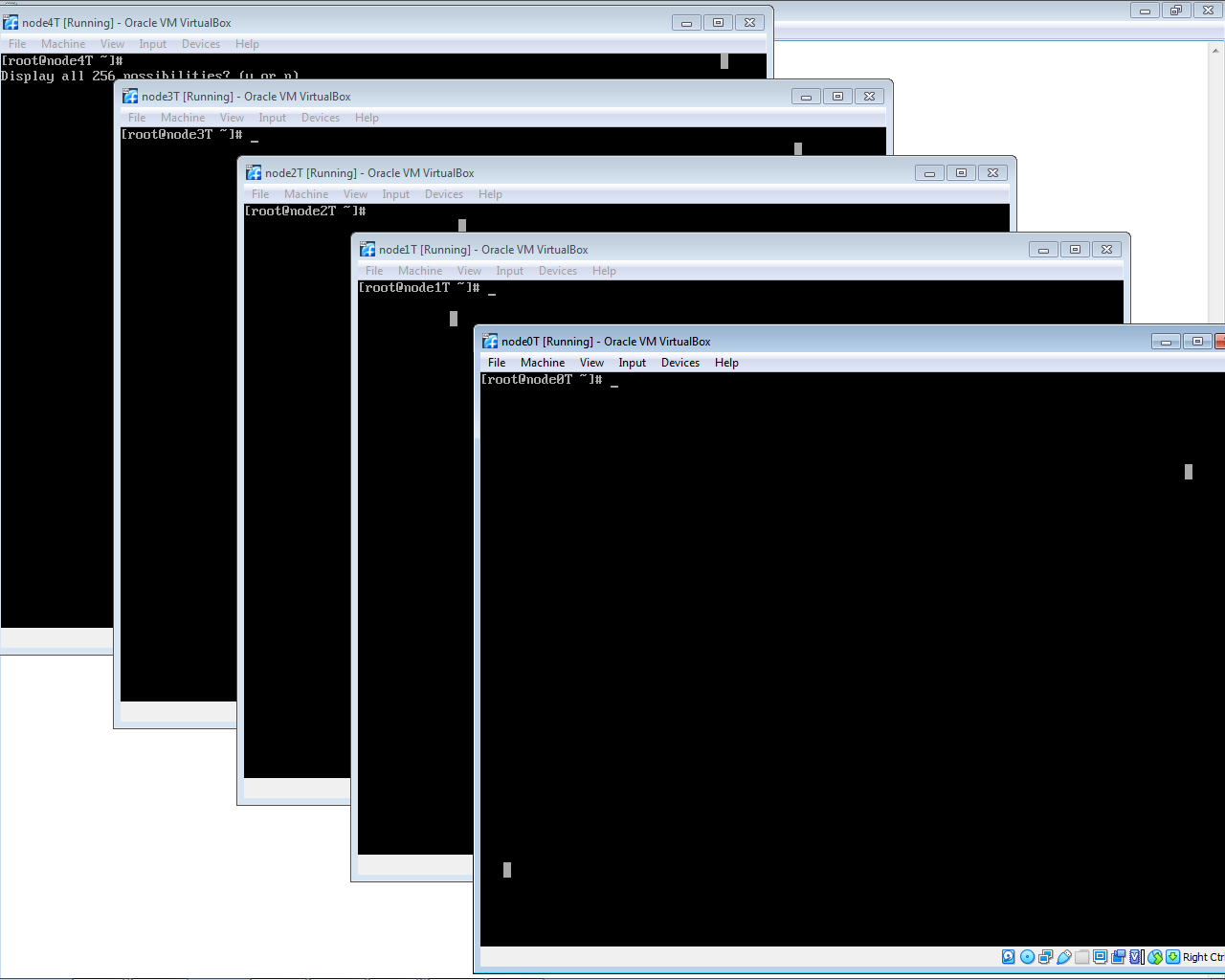Open the File menu in node0T window
This screenshot has height=980, width=1225.
coord(497,363)
